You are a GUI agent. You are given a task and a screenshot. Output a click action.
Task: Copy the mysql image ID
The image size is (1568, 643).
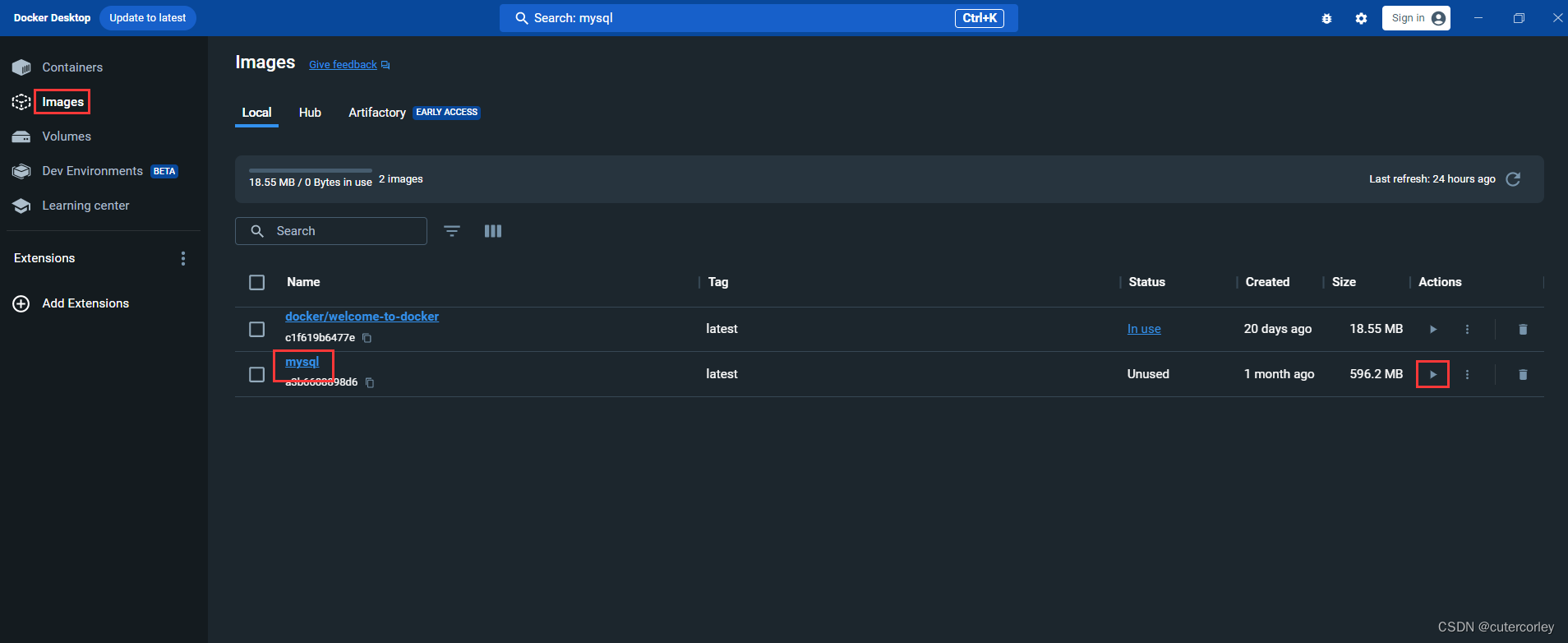(x=370, y=382)
